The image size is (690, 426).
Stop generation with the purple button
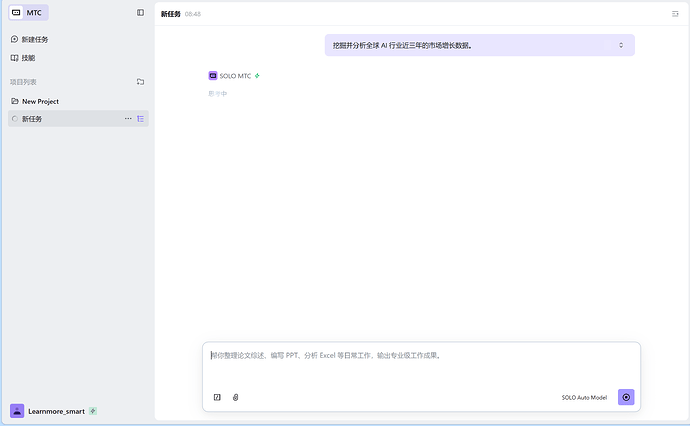tap(626, 397)
